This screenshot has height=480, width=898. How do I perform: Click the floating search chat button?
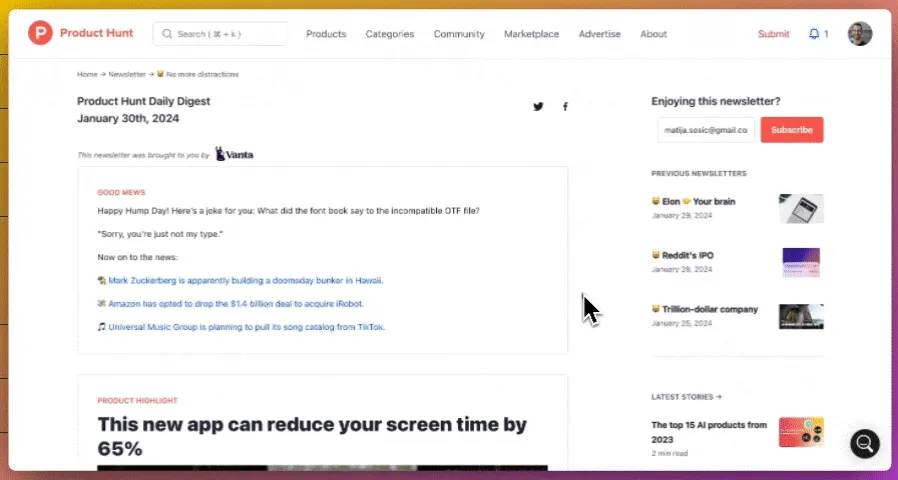click(x=865, y=443)
